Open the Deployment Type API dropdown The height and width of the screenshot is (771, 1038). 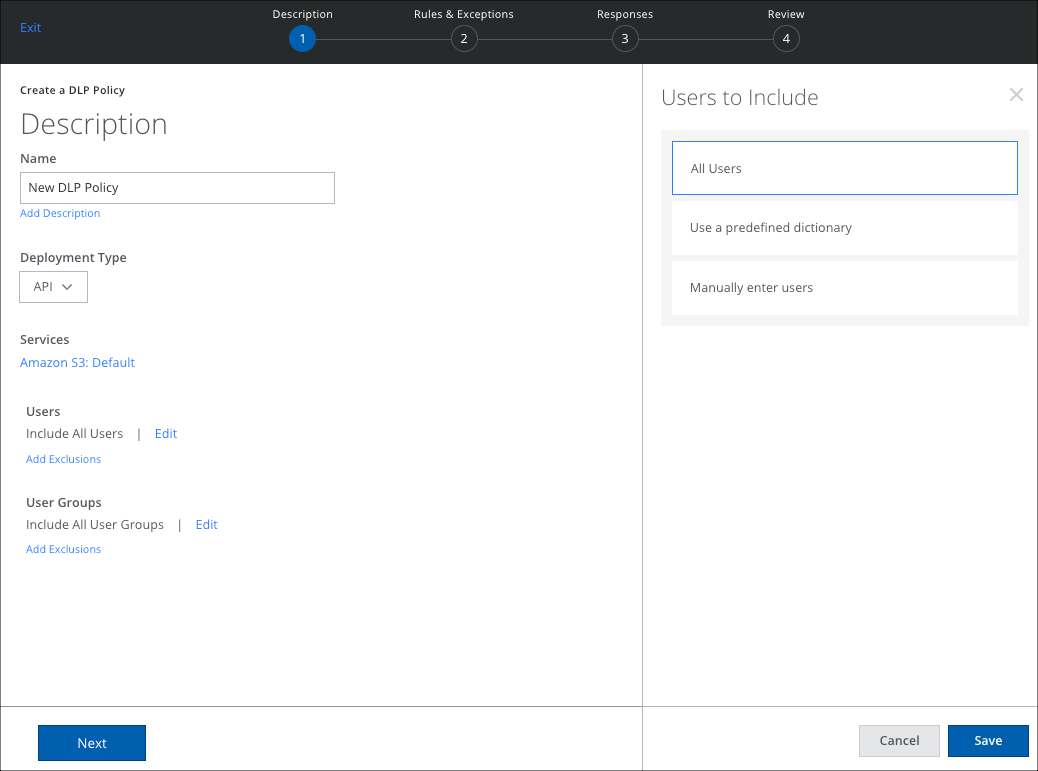coord(54,287)
